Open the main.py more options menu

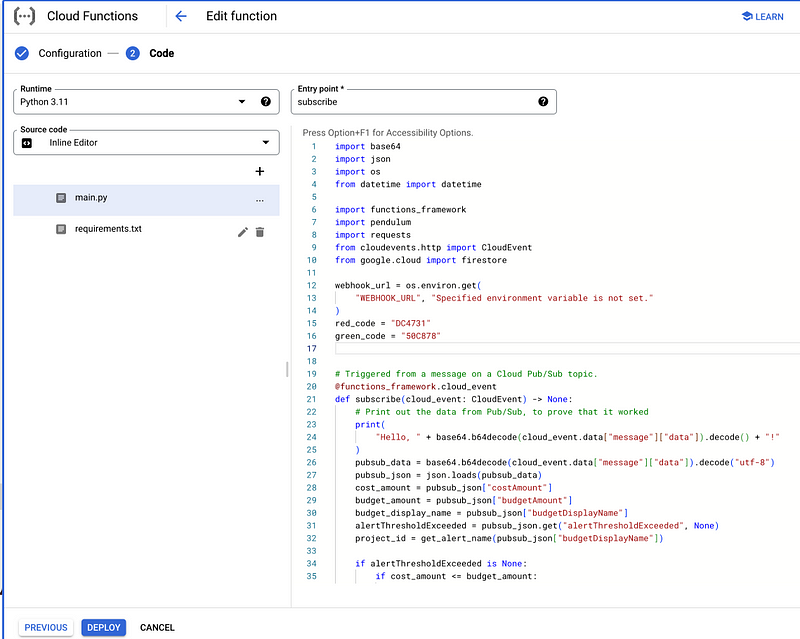click(260, 200)
